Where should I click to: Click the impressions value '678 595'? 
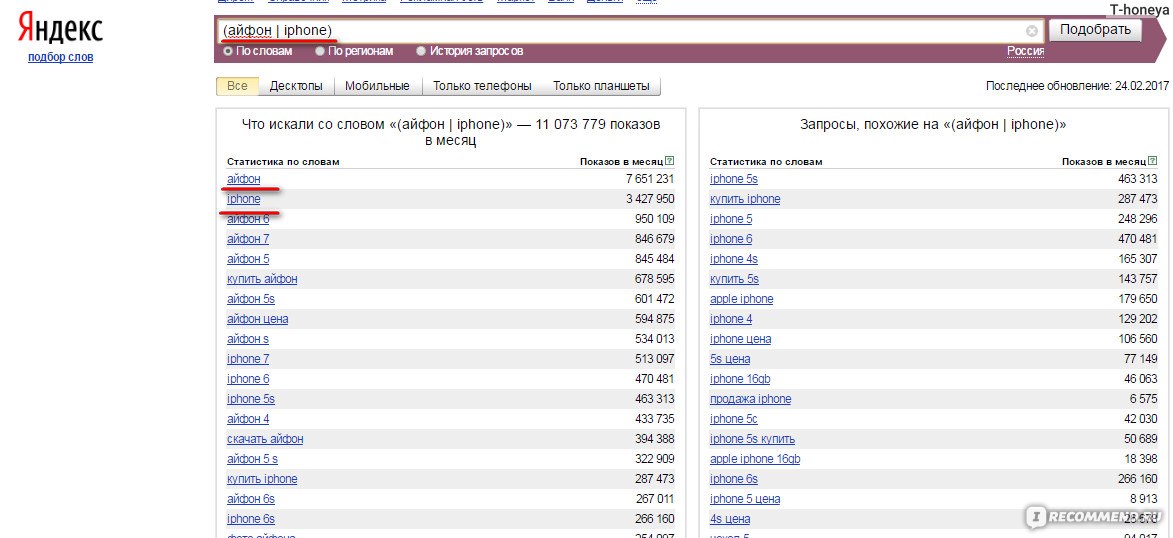click(655, 279)
